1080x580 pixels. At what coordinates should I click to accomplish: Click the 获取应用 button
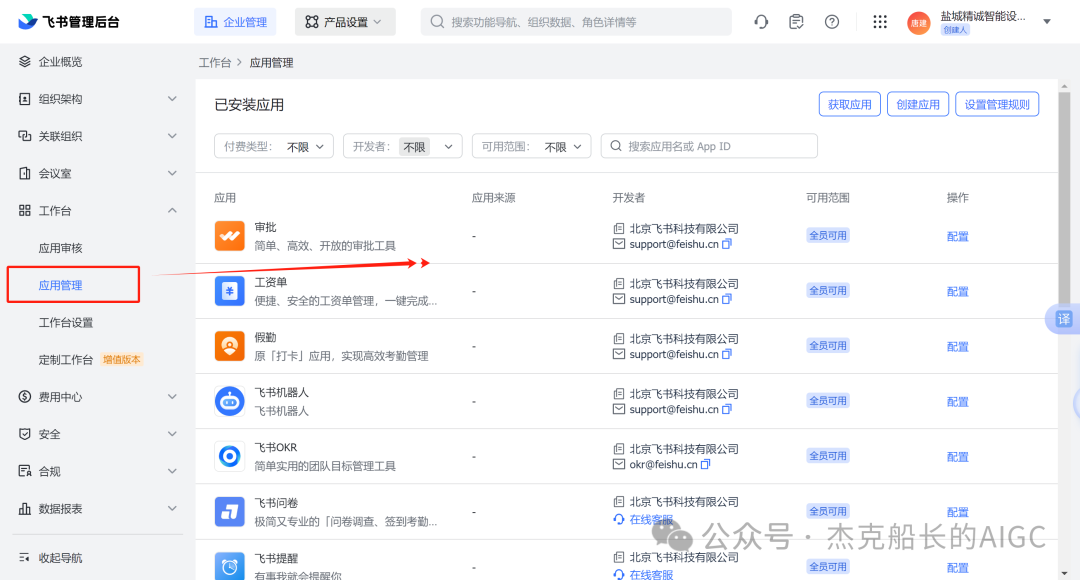click(849, 104)
